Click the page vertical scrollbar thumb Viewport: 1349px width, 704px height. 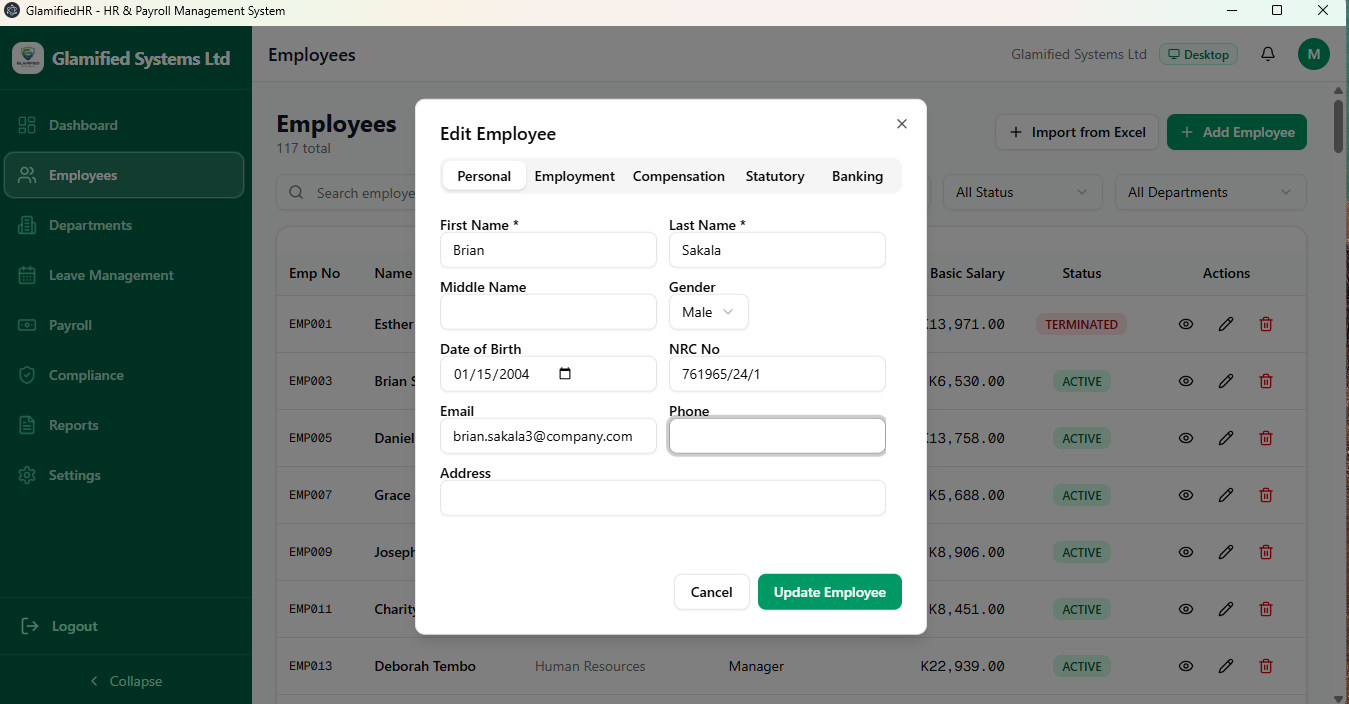tap(1339, 126)
